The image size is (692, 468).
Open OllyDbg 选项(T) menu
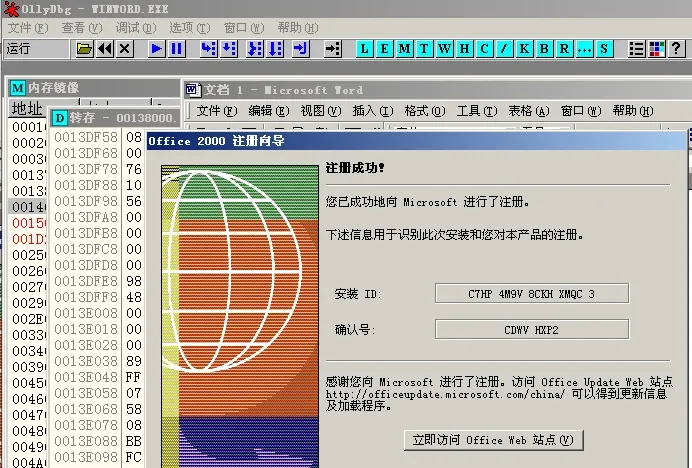point(190,28)
